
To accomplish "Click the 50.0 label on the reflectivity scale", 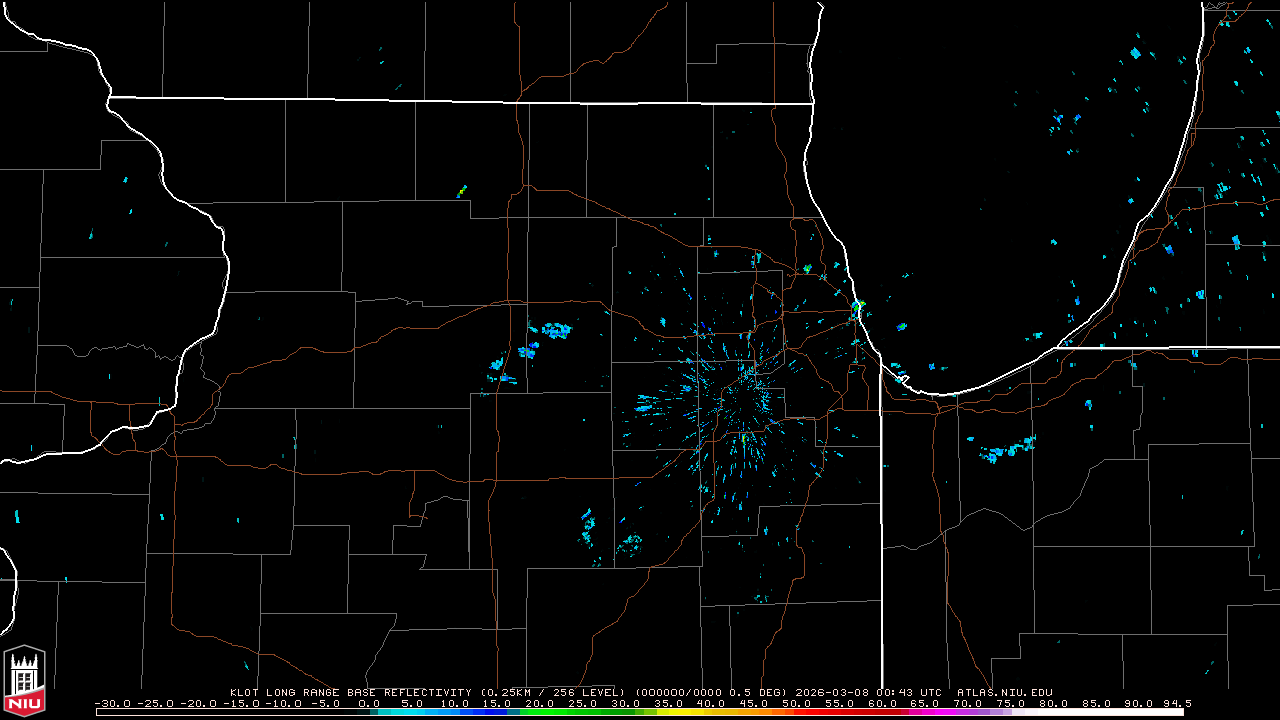I will (x=797, y=703).
